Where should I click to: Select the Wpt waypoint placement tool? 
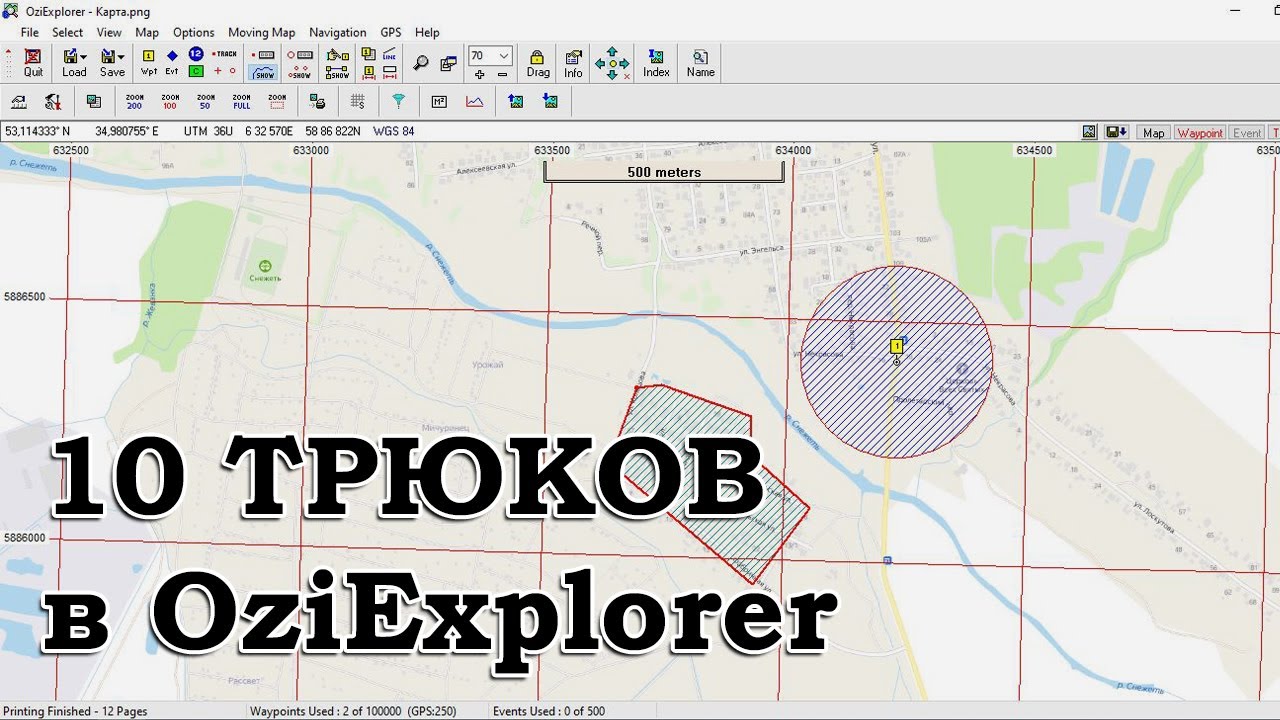click(149, 62)
